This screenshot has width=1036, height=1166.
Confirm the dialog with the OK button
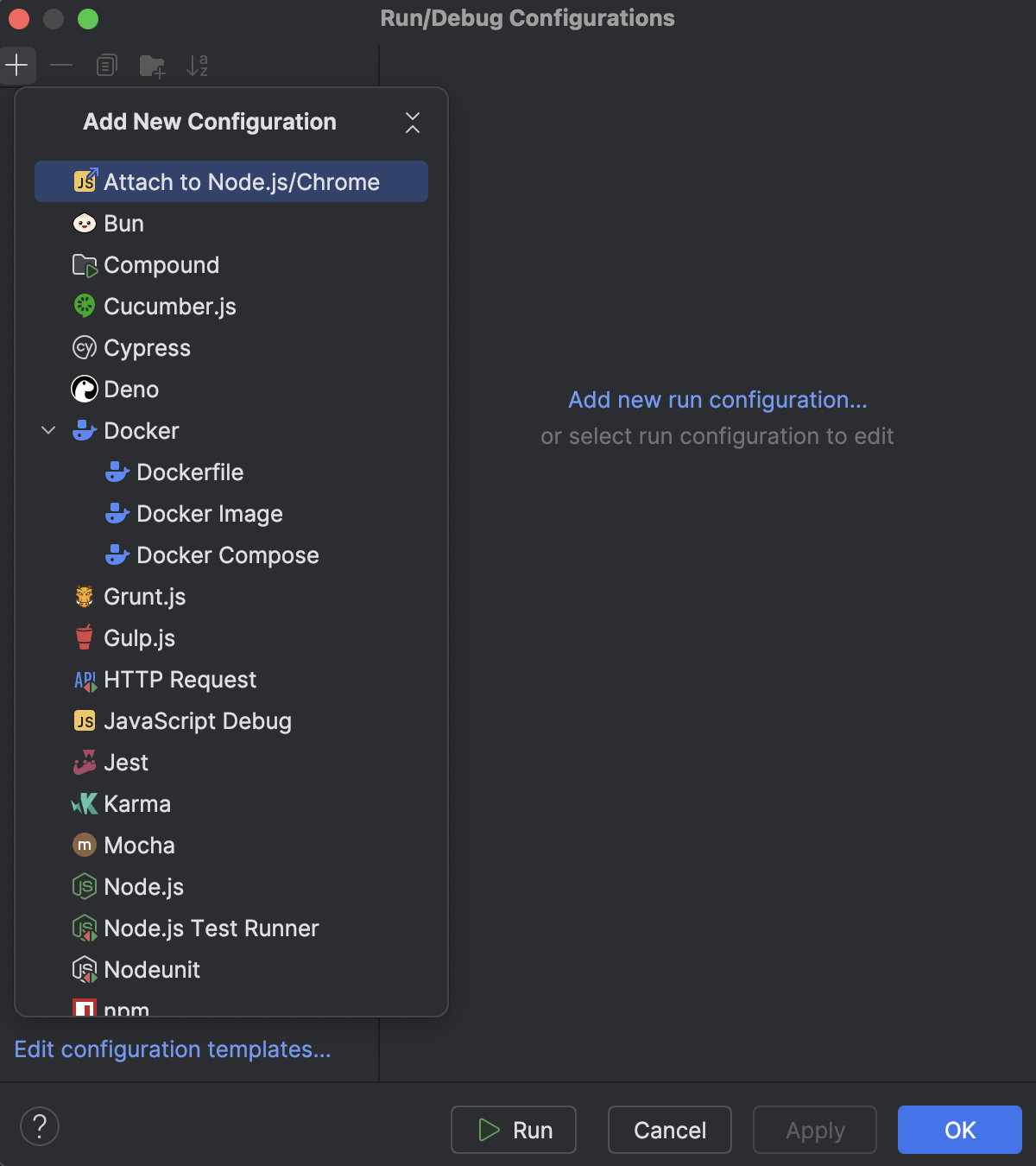[959, 1130]
